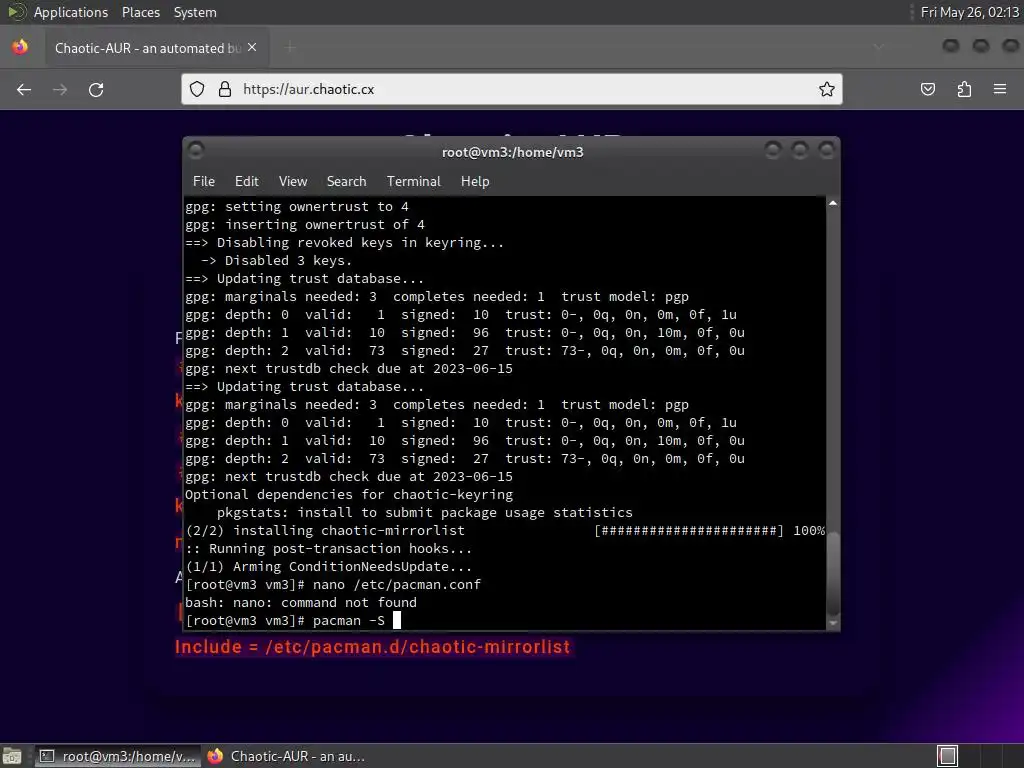Open the terminal View menu

tap(293, 182)
